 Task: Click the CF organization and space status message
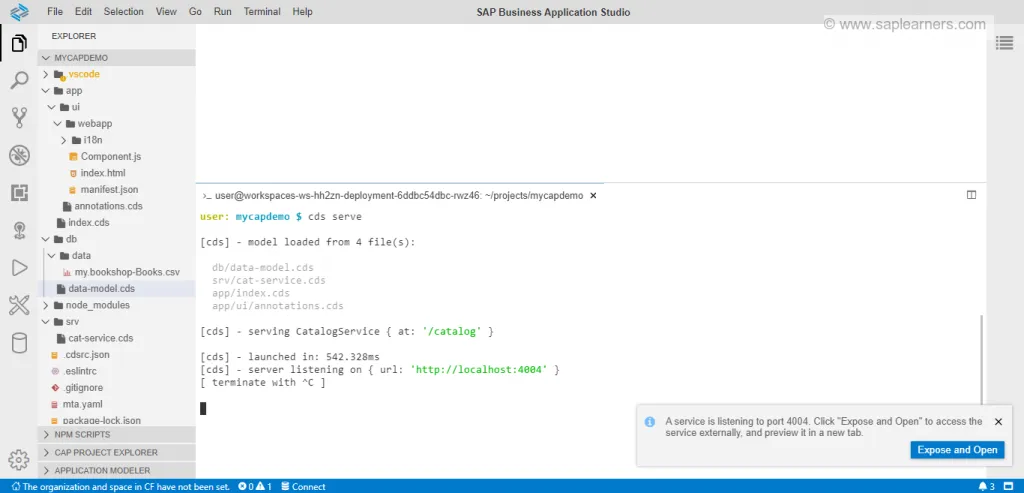(121, 486)
